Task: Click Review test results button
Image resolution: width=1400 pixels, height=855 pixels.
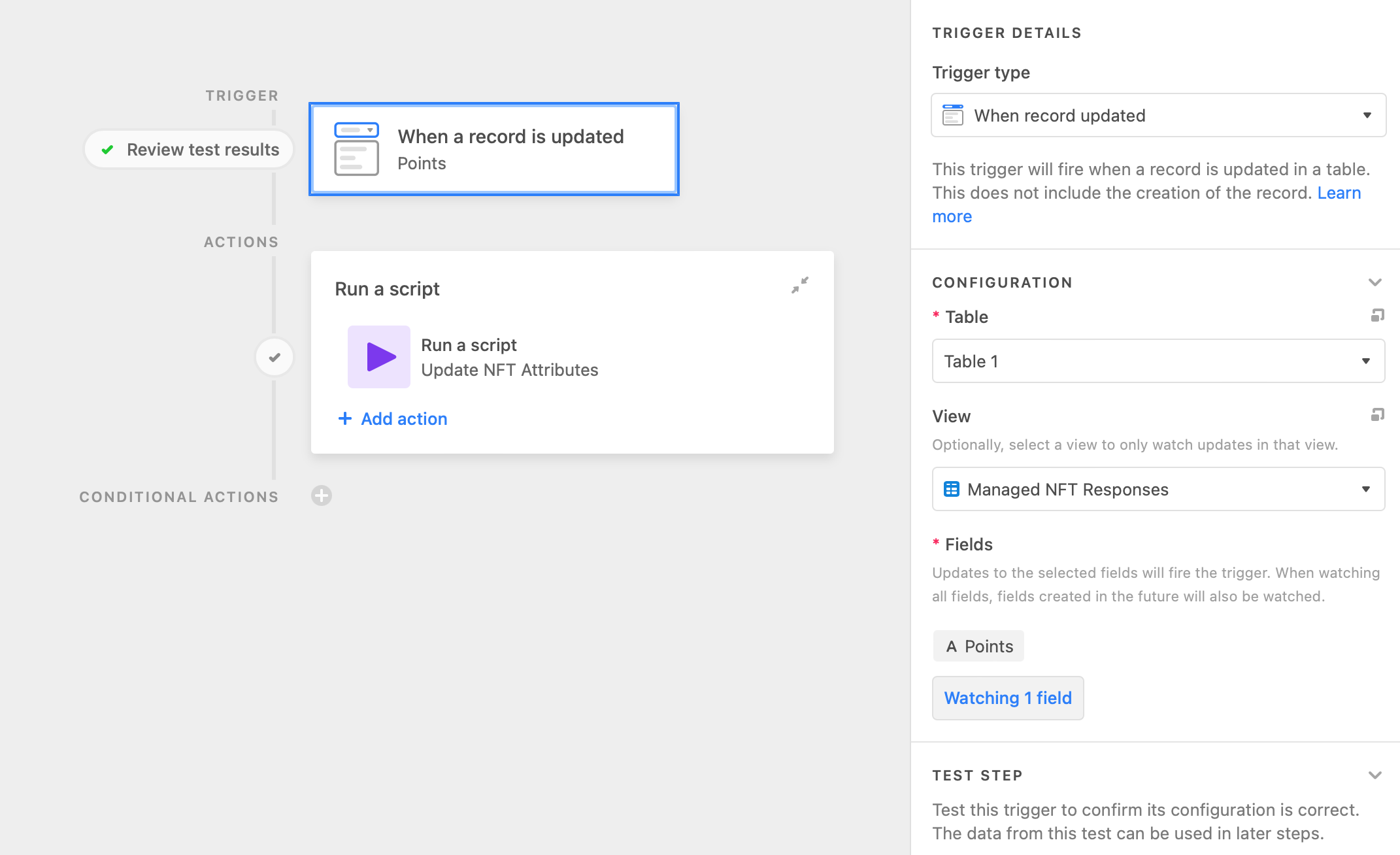Action: [190, 150]
